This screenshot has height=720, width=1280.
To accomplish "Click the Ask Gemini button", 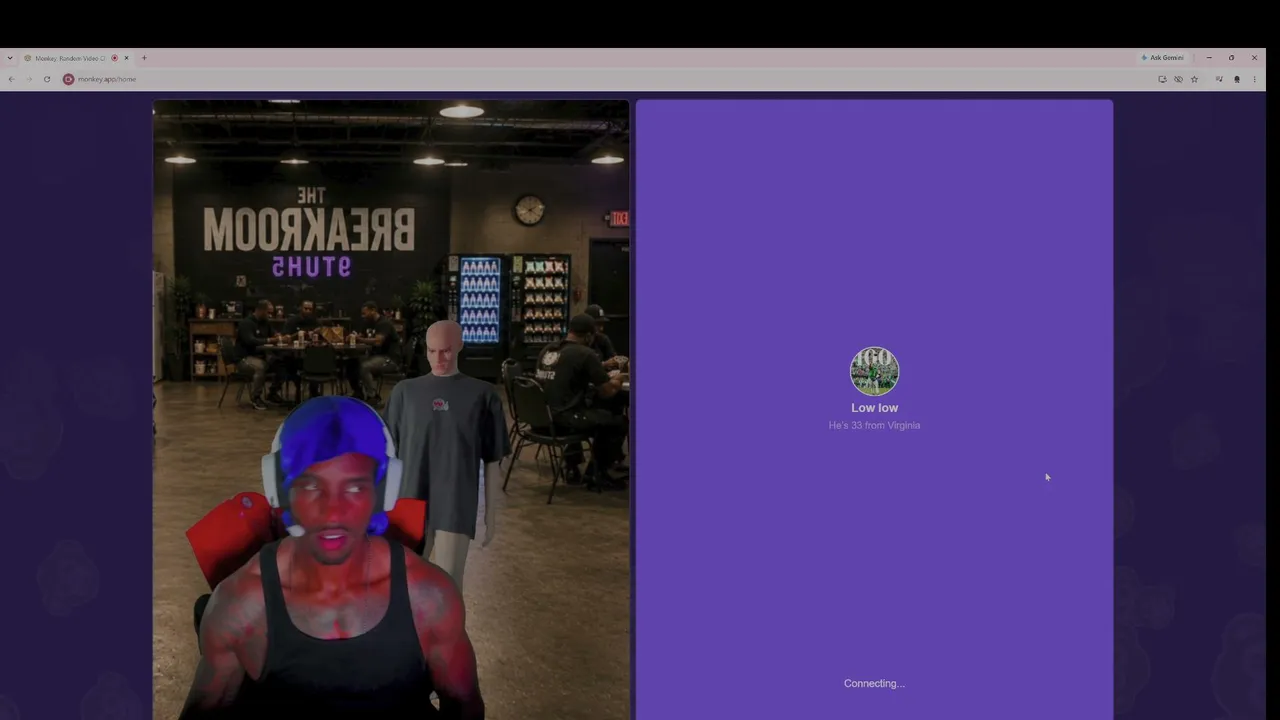I will coord(1163,58).
